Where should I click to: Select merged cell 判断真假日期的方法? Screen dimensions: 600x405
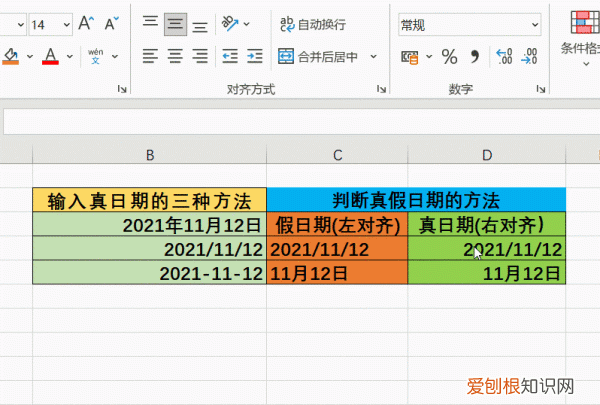[416, 199]
